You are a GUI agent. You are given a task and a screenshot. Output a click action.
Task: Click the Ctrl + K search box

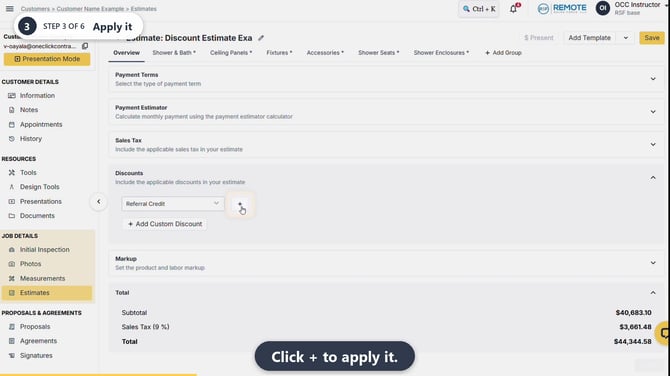479,9
